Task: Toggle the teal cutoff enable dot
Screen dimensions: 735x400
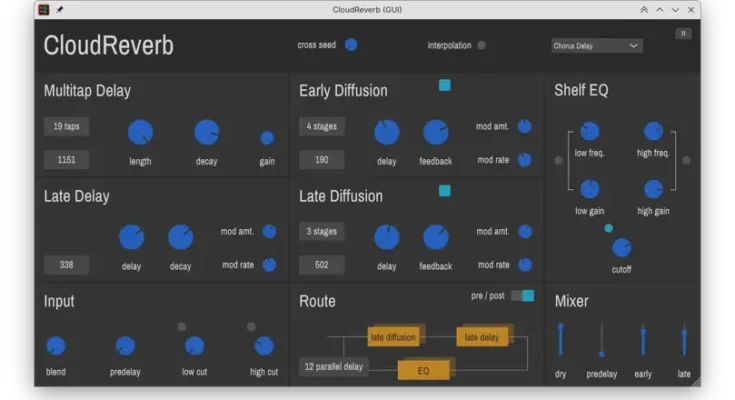Action: coord(608,228)
